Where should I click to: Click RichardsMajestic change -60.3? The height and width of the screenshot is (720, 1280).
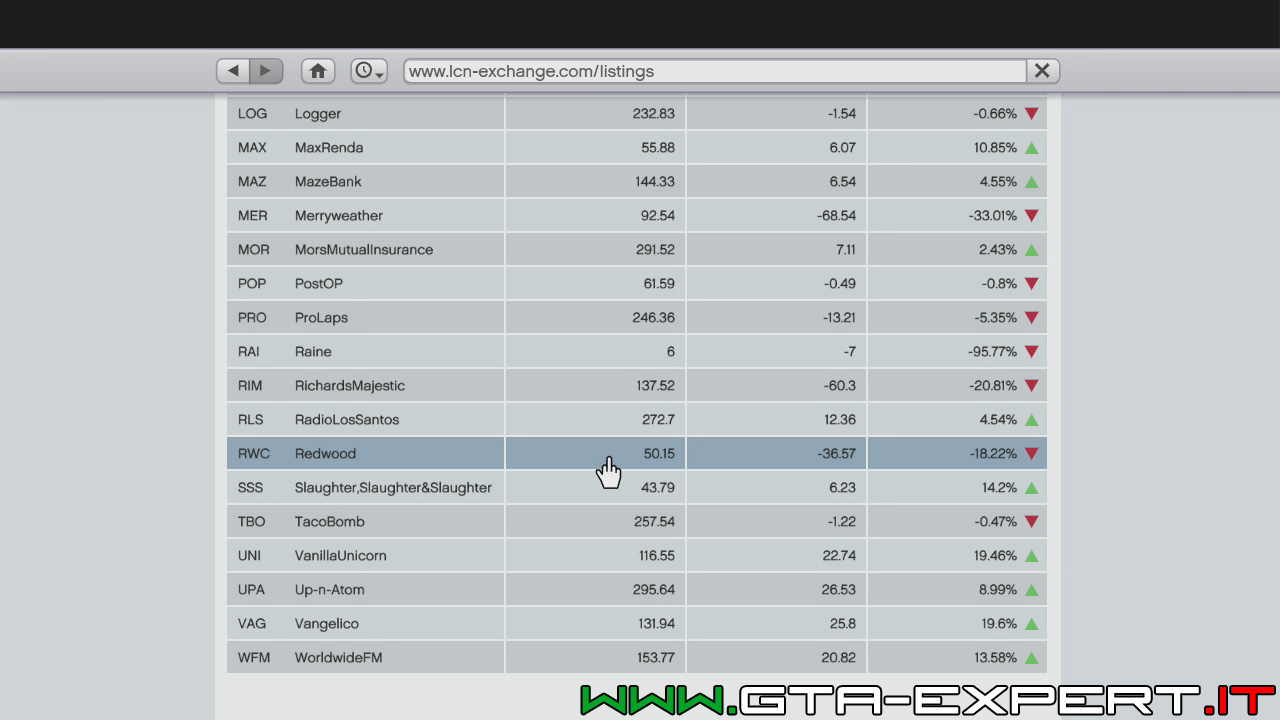840,386
